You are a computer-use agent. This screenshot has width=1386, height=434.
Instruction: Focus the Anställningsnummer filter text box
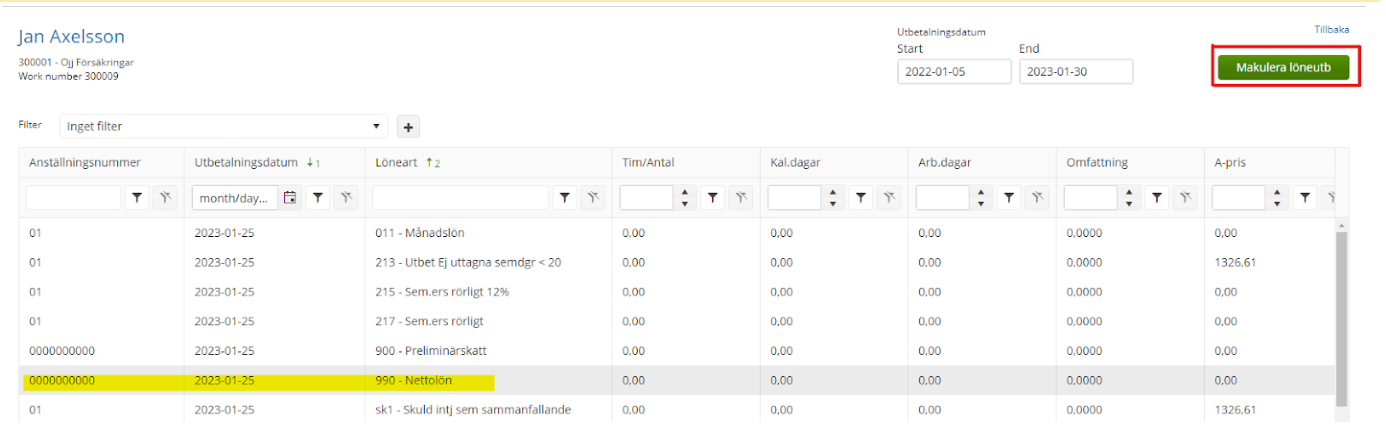pos(74,198)
